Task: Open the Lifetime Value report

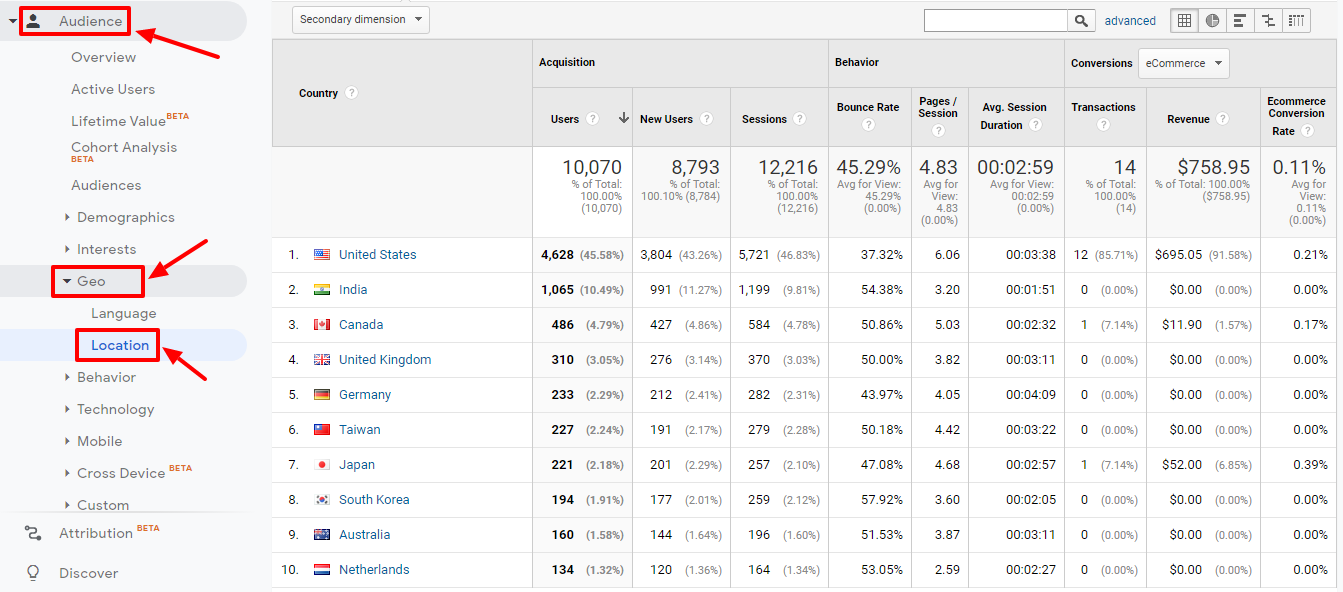Action: pyautogui.click(x=118, y=121)
